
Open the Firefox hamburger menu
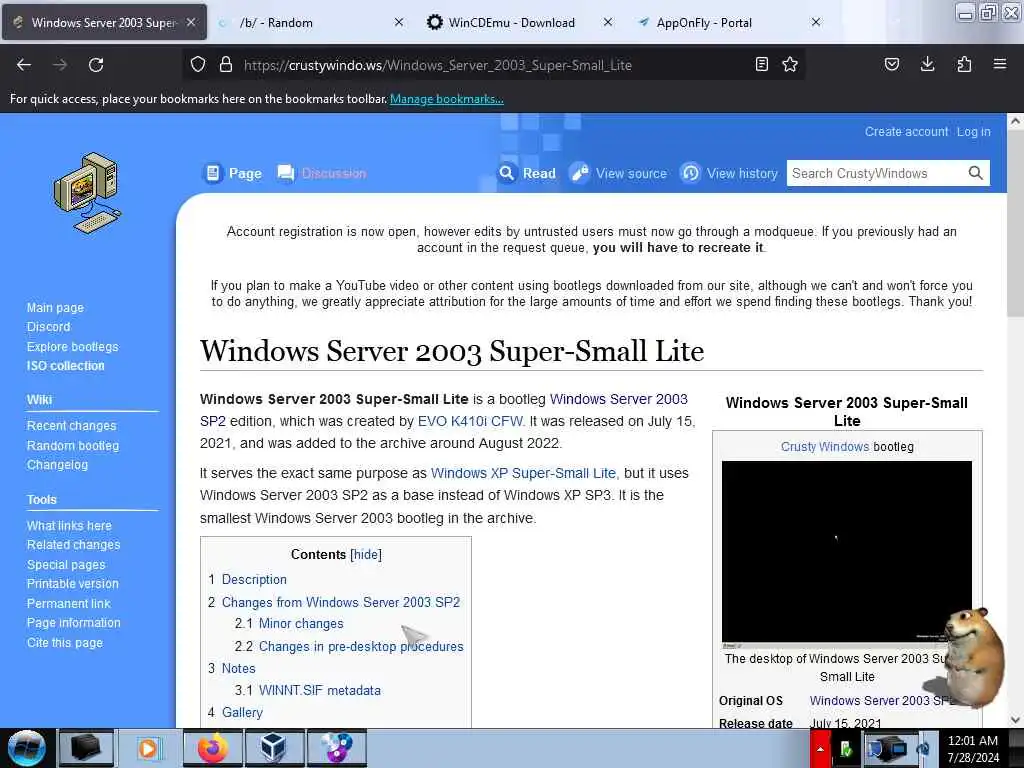tap(1000, 64)
